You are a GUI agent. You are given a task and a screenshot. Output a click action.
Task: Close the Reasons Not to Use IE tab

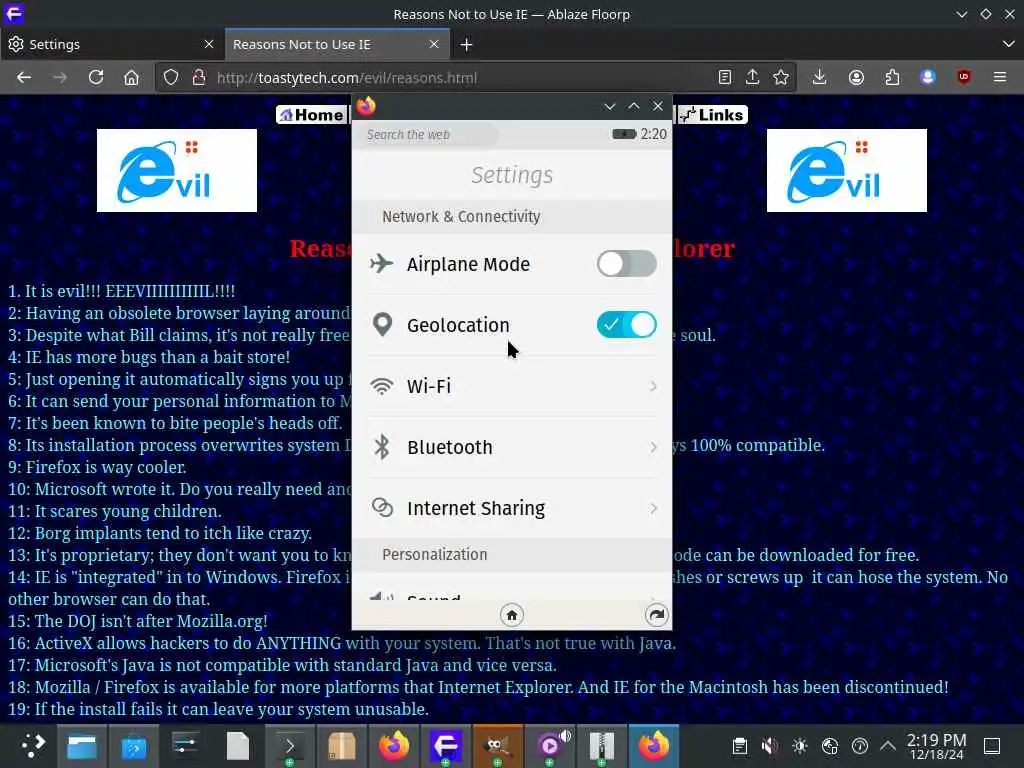434,44
